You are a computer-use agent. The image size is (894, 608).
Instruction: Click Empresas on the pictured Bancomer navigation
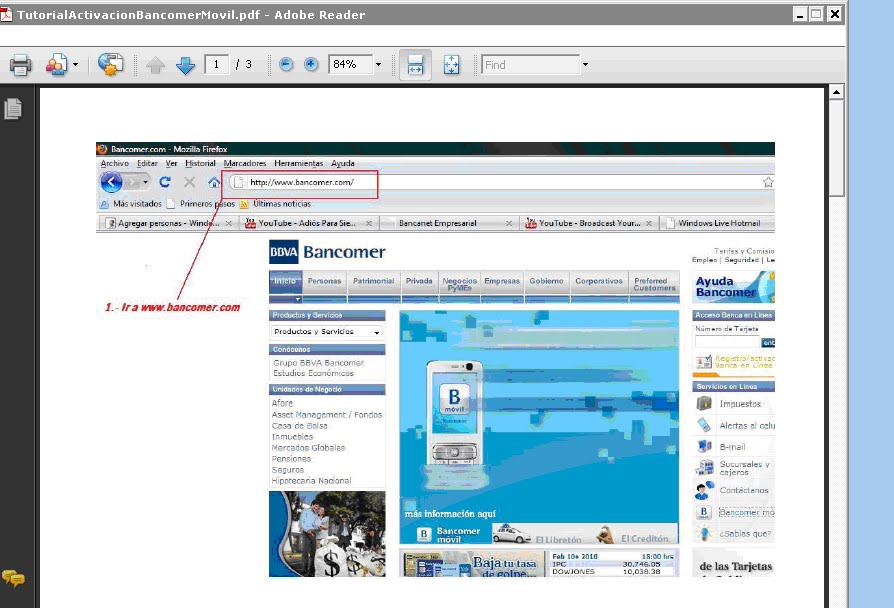(x=502, y=281)
